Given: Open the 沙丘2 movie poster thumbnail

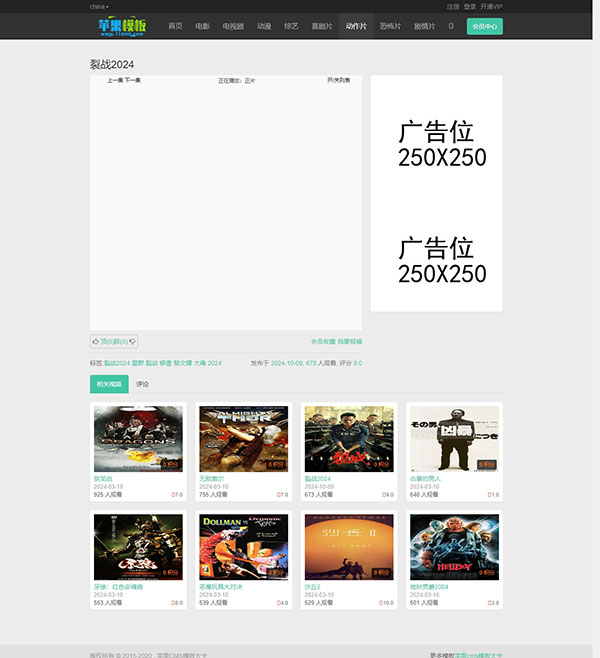Looking at the screenshot, I should (x=349, y=547).
